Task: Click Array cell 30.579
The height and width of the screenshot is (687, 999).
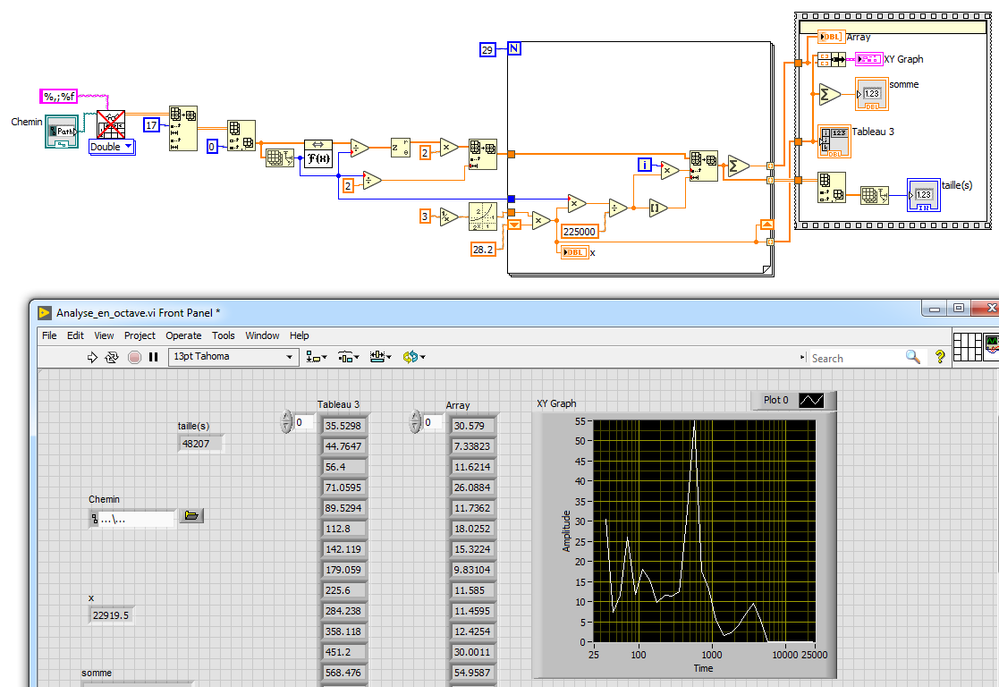Action: click(473, 426)
